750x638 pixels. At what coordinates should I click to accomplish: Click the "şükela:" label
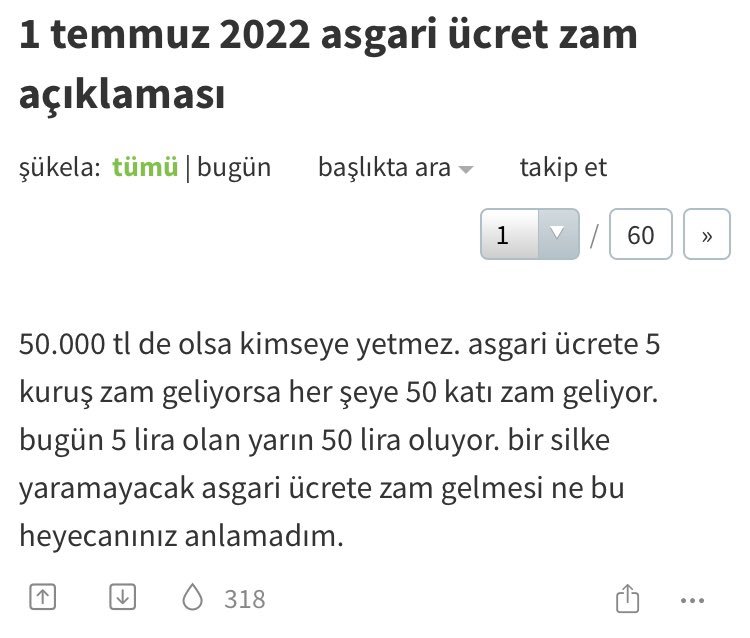tap(59, 168)
